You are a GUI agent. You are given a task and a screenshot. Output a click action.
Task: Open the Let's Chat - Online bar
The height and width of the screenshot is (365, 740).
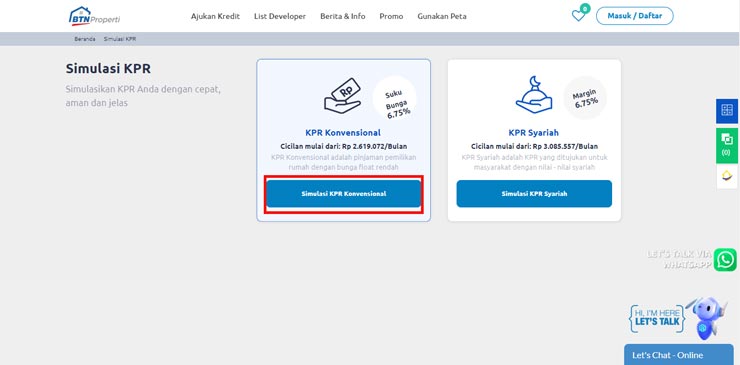click(679, 355)
